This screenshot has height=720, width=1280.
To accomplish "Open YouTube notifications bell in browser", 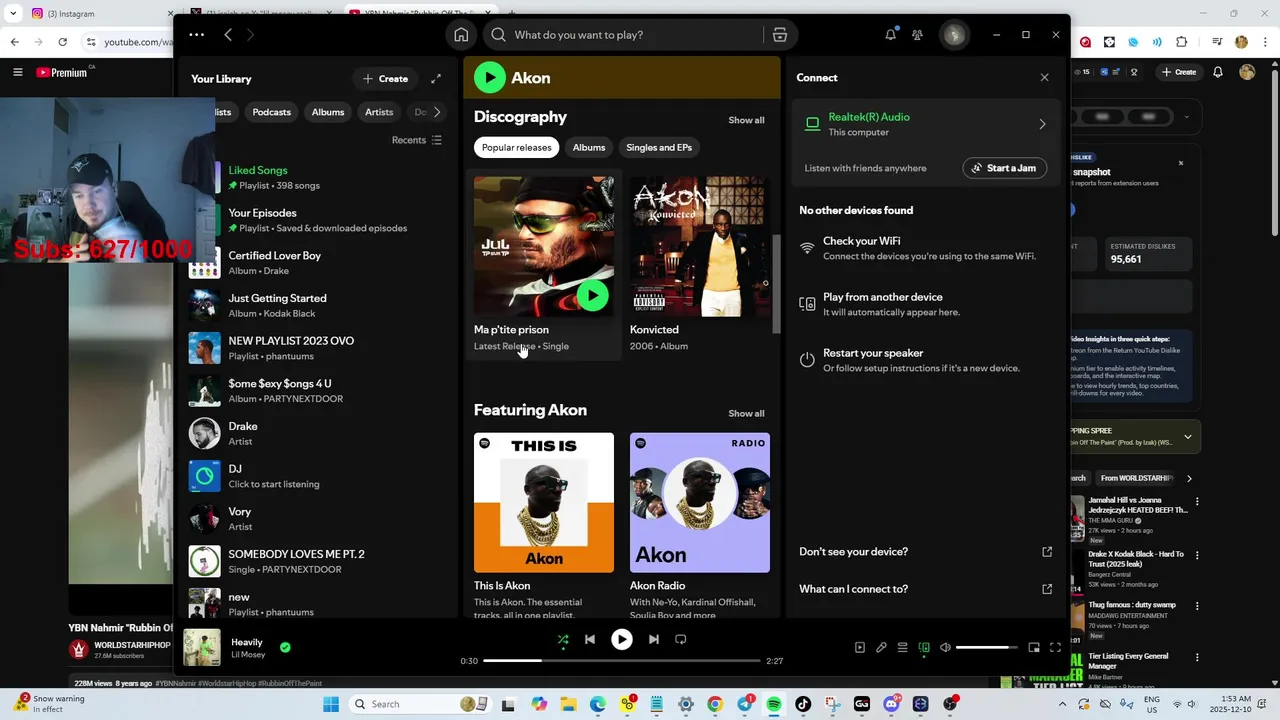I will tap(1218, 72).
